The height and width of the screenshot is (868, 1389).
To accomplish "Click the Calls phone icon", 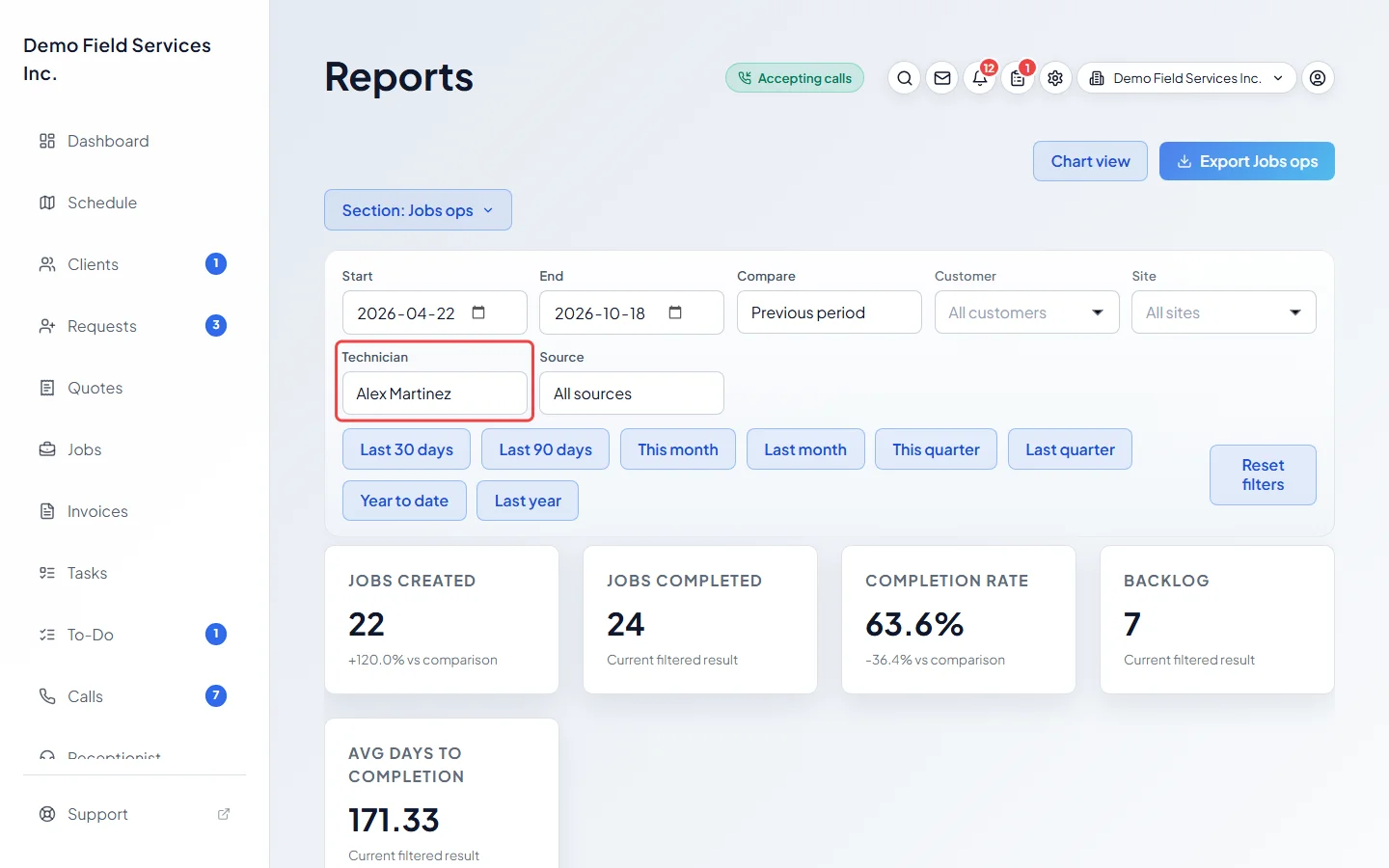I will click(47, 696).
